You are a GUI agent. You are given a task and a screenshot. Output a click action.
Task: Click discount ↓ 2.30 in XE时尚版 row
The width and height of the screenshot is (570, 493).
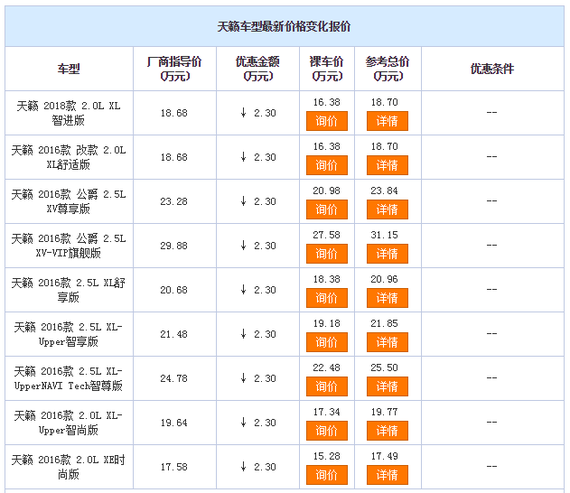pyautogui.click(x=258, y=467)
